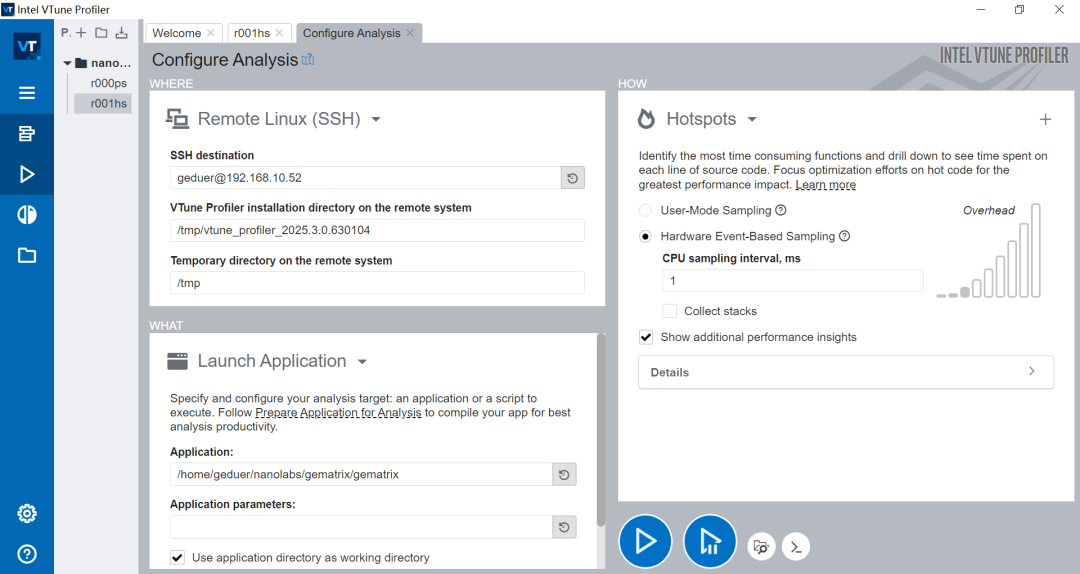Image resolution: width=1080 pixels, height=574 pixels.
Task: Click the command line button
Action: click(796, 547)
